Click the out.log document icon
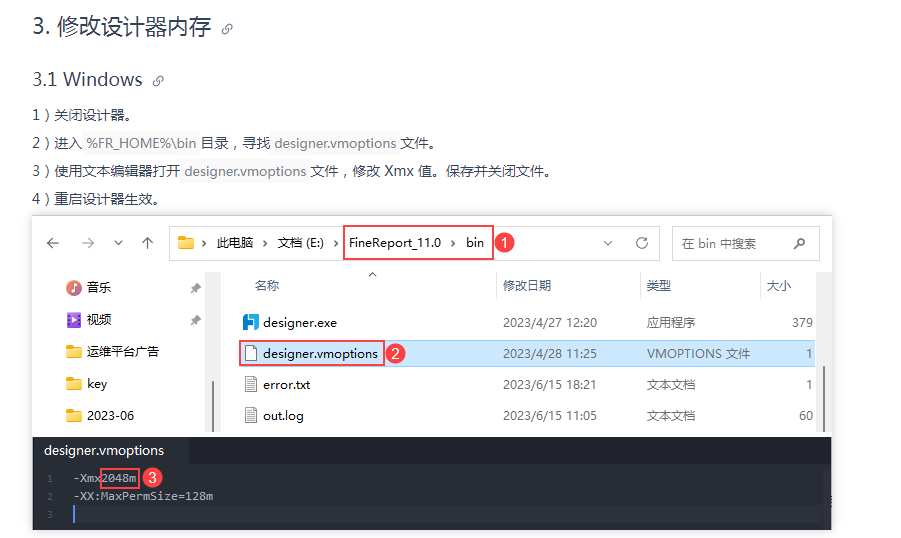The height and width of the screenshot is (538, 901). (x=251, y=415)
